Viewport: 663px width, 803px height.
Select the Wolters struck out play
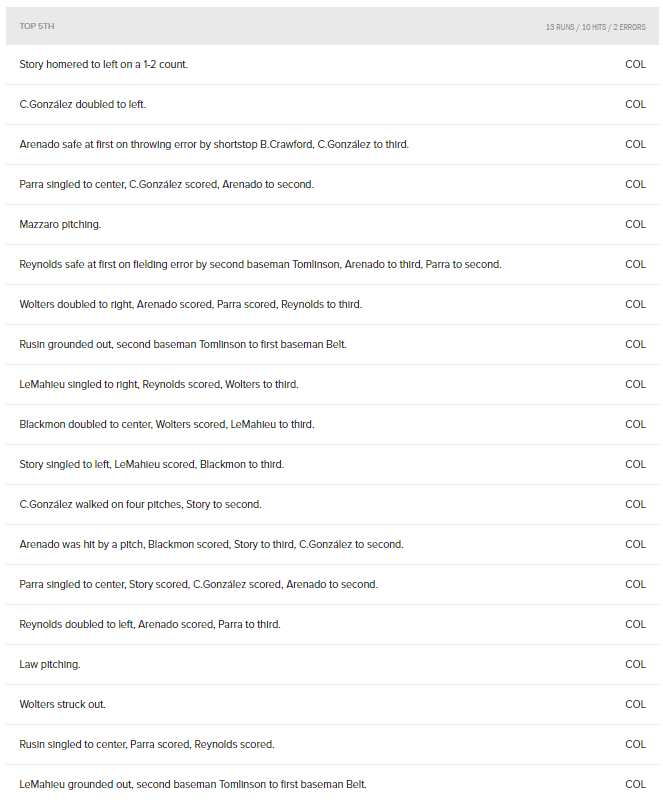click(62, 704)
